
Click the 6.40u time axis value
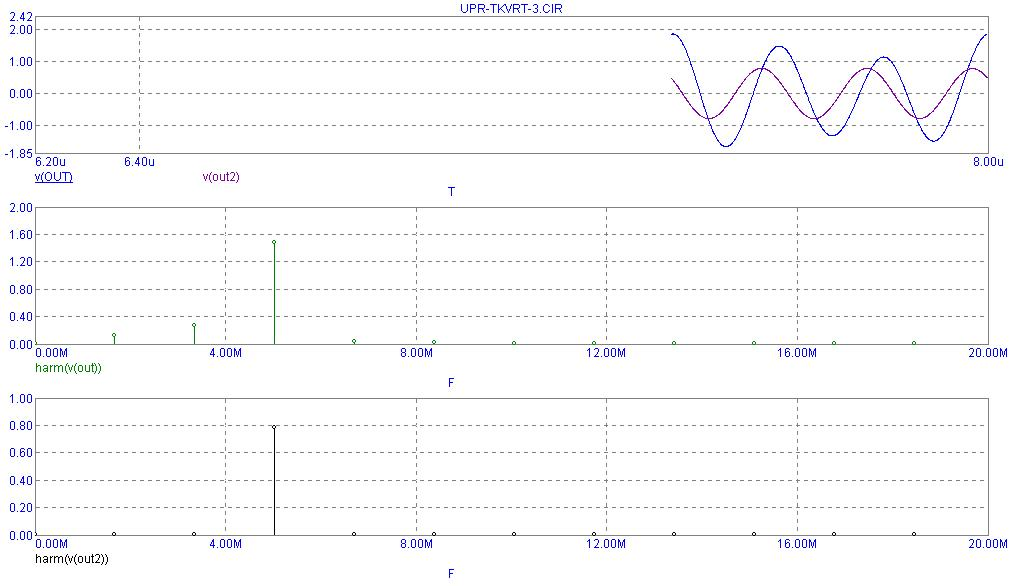[139, 162]
